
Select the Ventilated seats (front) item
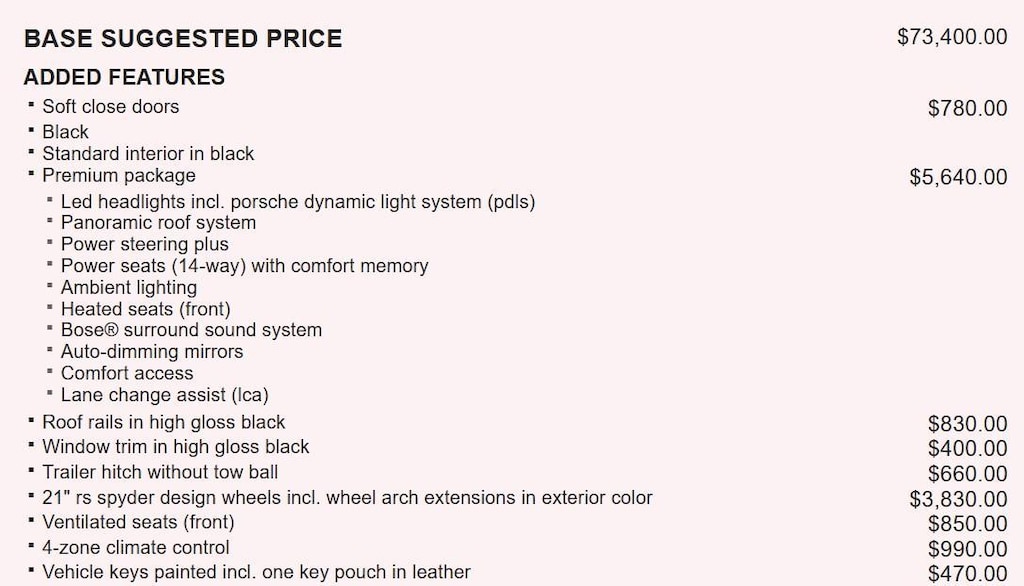coord(138,522)
